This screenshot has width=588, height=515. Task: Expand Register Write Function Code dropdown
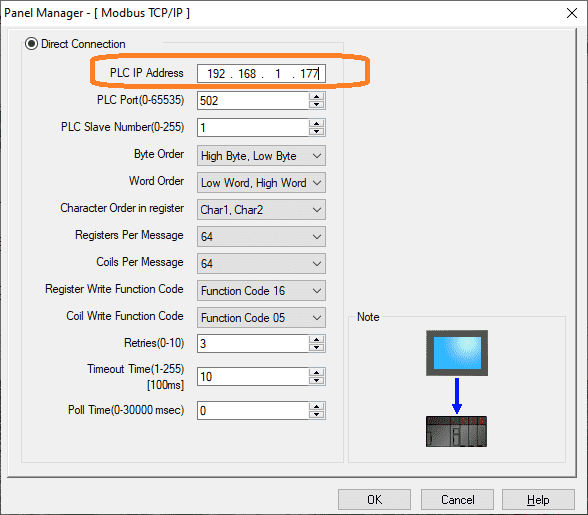point(261,291)
